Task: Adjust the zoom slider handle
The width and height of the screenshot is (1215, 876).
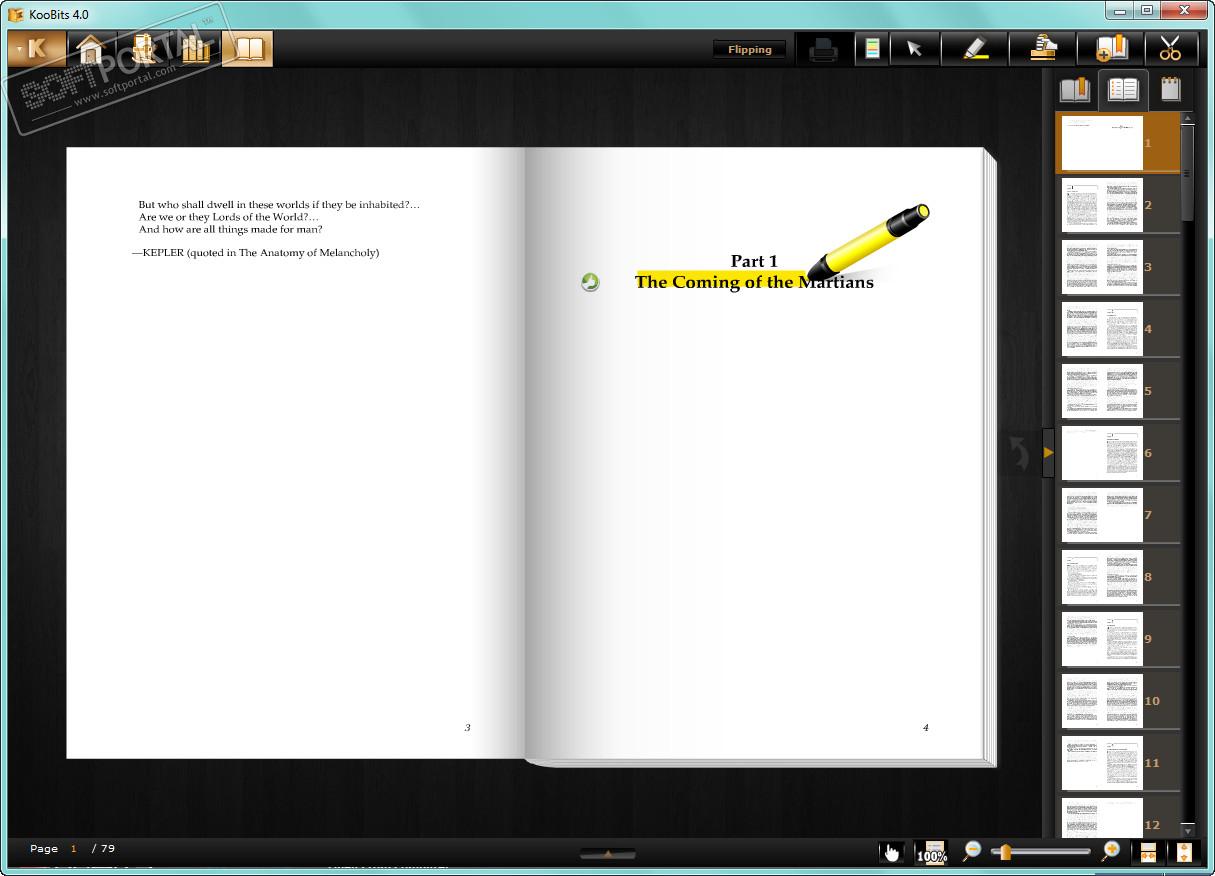Action: pos(1004,852)
